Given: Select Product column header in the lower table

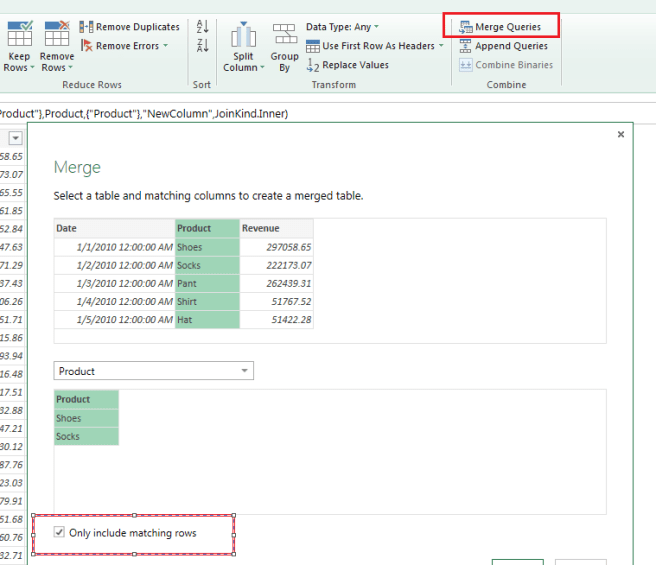Looking at the screenshot, I should tap(86, 399).
